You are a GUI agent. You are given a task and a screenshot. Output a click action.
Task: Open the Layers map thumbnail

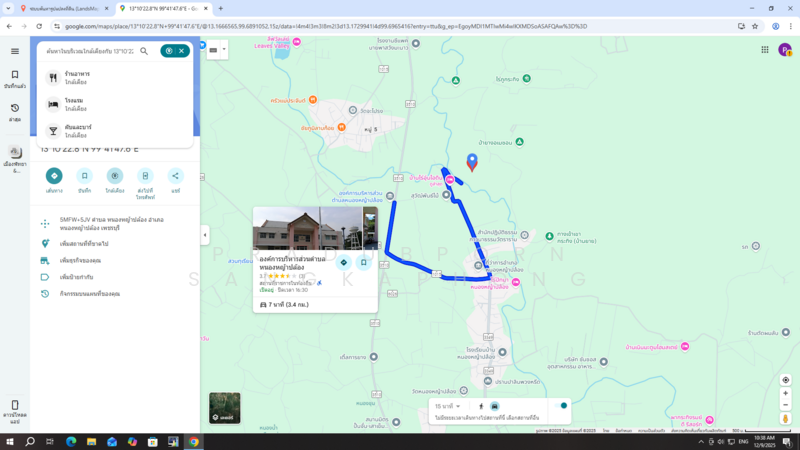(225, 408)
